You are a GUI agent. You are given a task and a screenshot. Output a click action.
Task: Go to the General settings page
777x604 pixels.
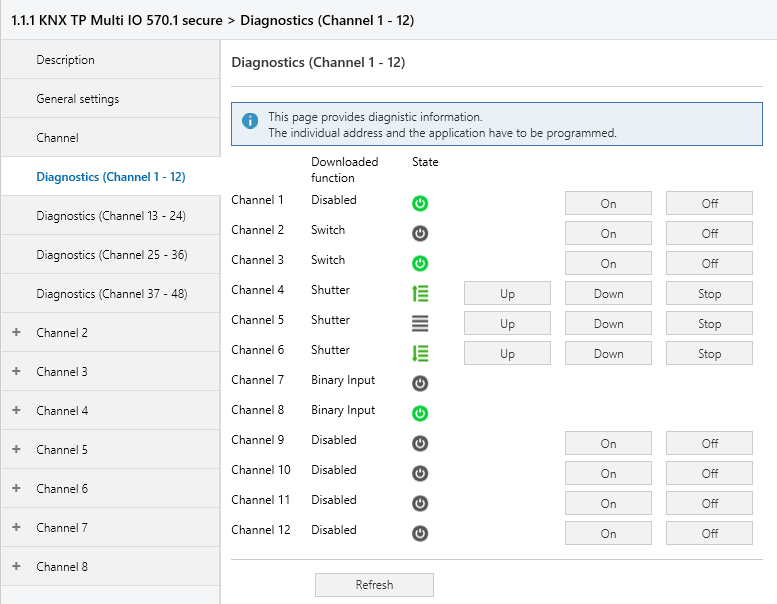(x=77, y=98)
